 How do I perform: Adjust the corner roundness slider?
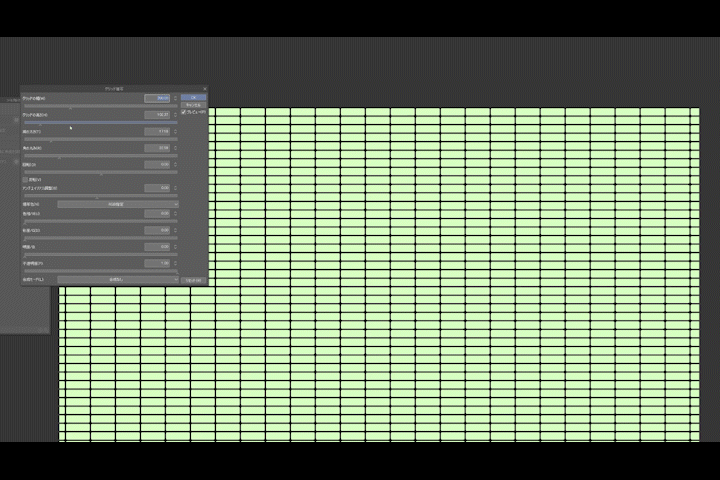pyautogui.click(x=101, y=156)
